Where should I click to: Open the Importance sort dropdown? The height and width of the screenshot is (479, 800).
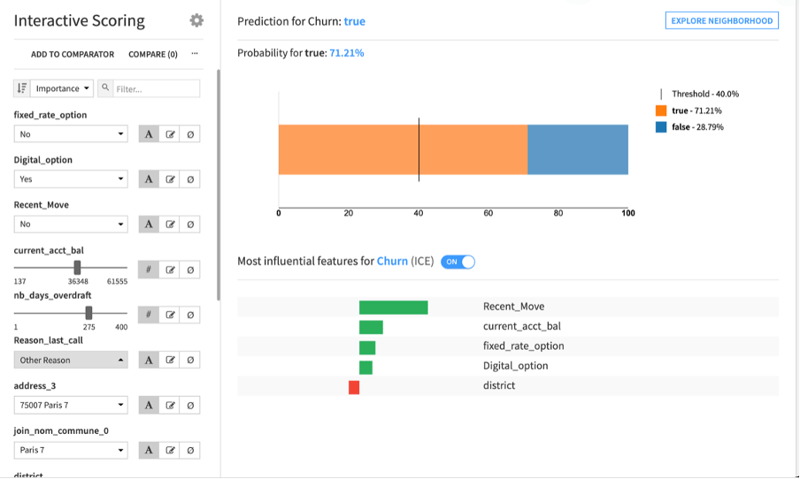[x=62, y=88]
